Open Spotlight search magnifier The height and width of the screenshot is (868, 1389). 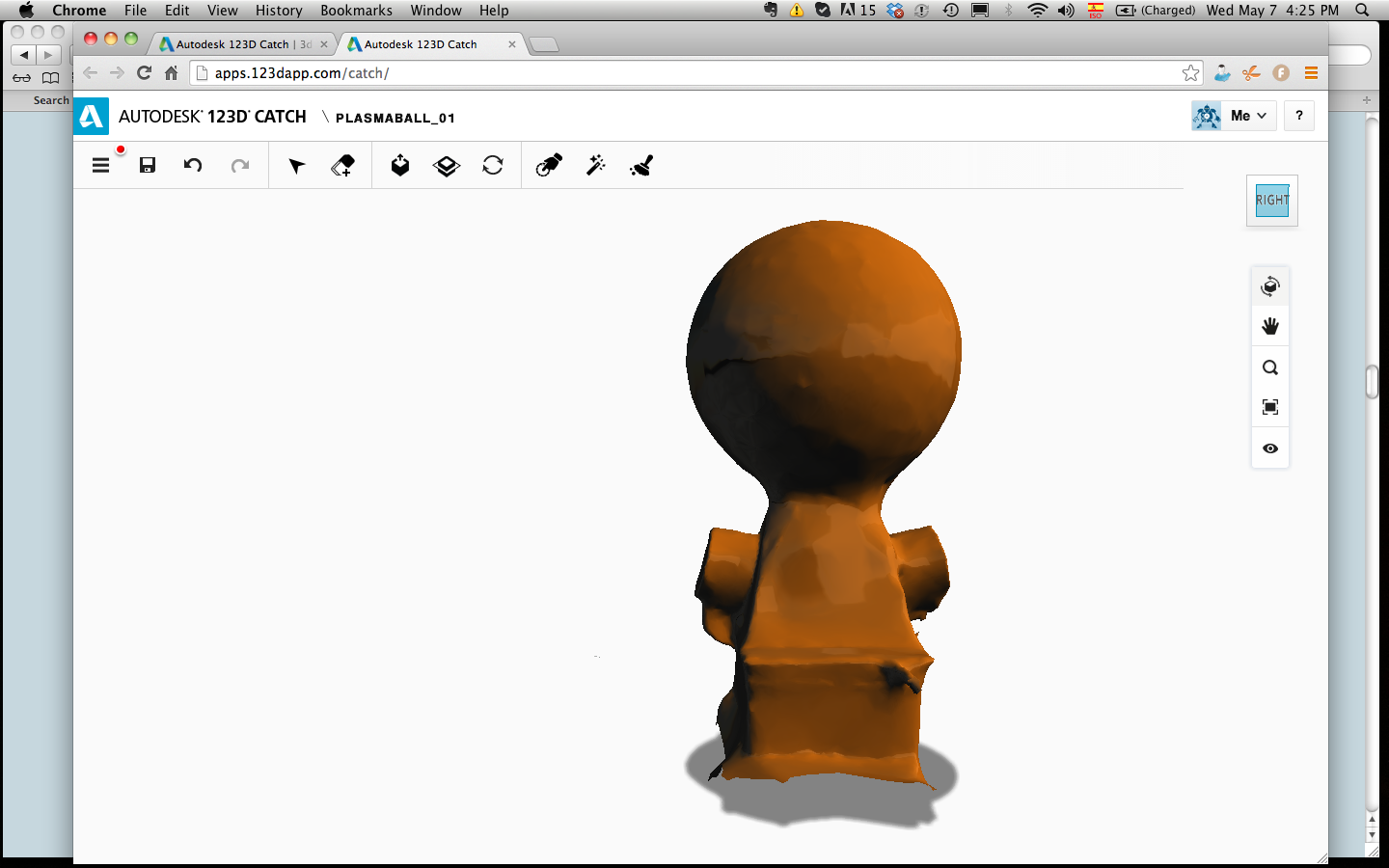[1362, 11]
